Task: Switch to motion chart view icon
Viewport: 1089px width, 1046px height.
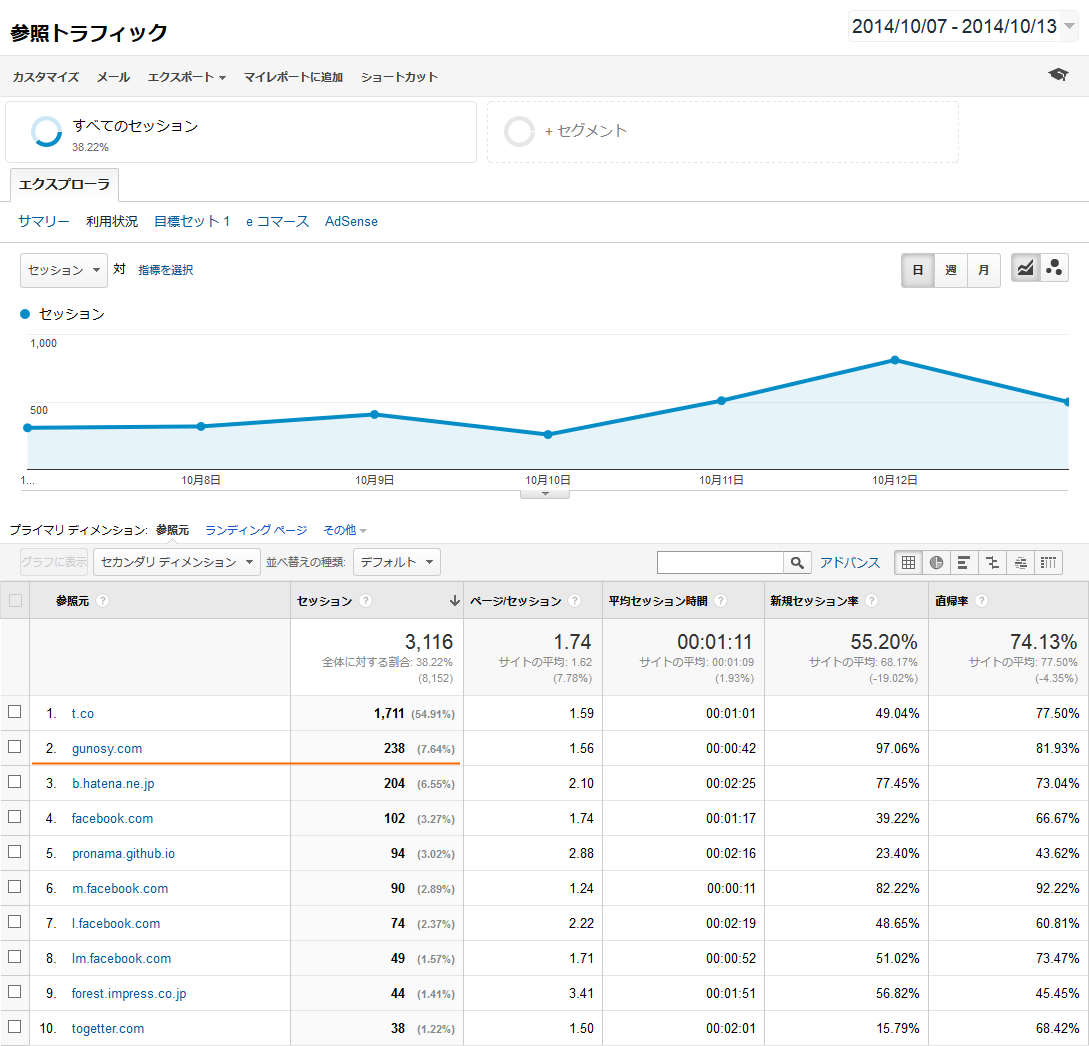Action: 1054,268
